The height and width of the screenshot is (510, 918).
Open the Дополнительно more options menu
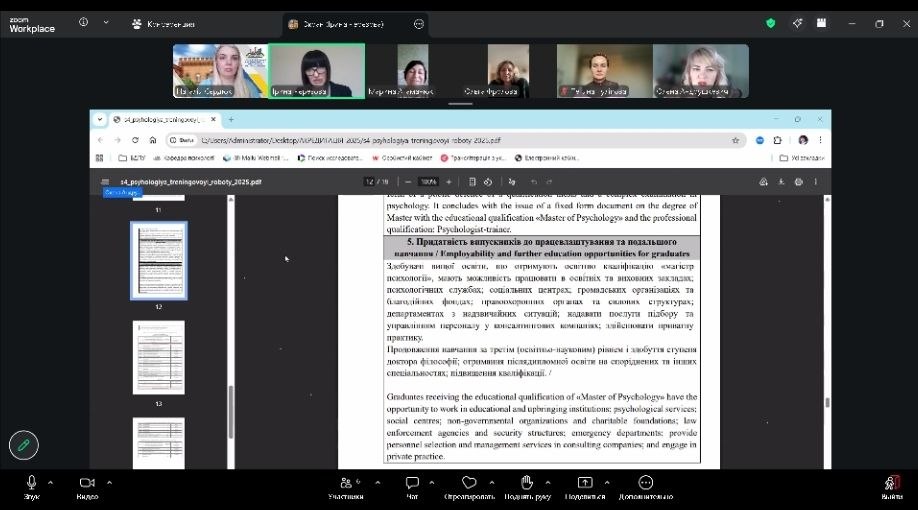click(645, 485)
